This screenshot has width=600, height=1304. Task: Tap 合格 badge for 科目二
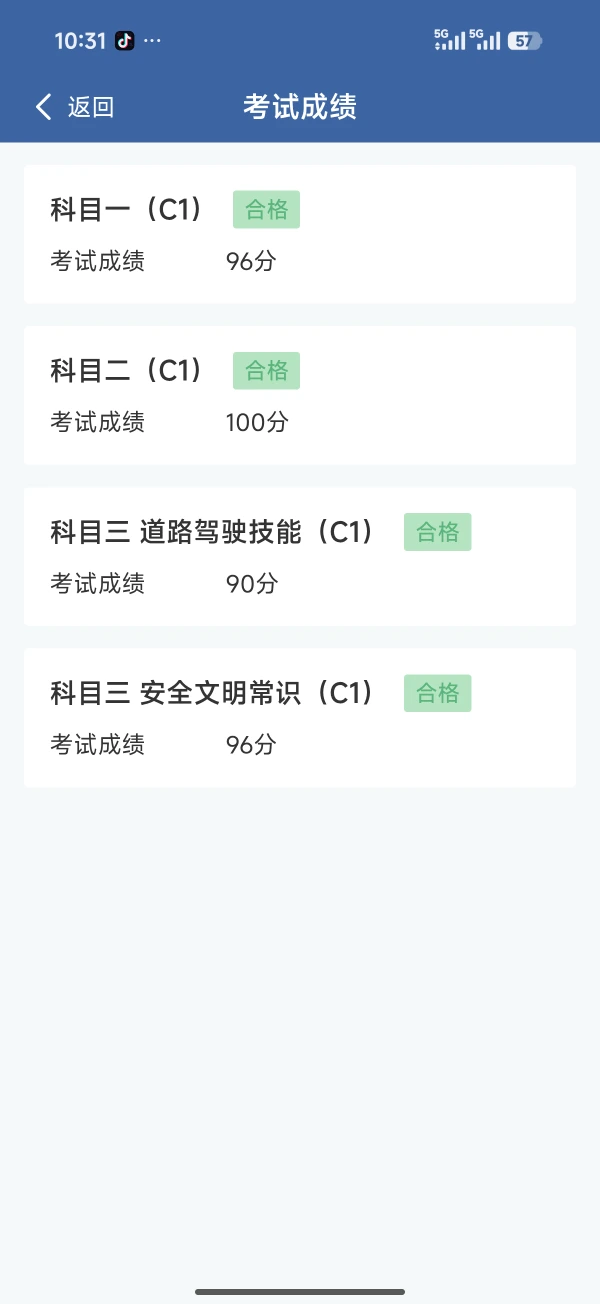[266, 371]
